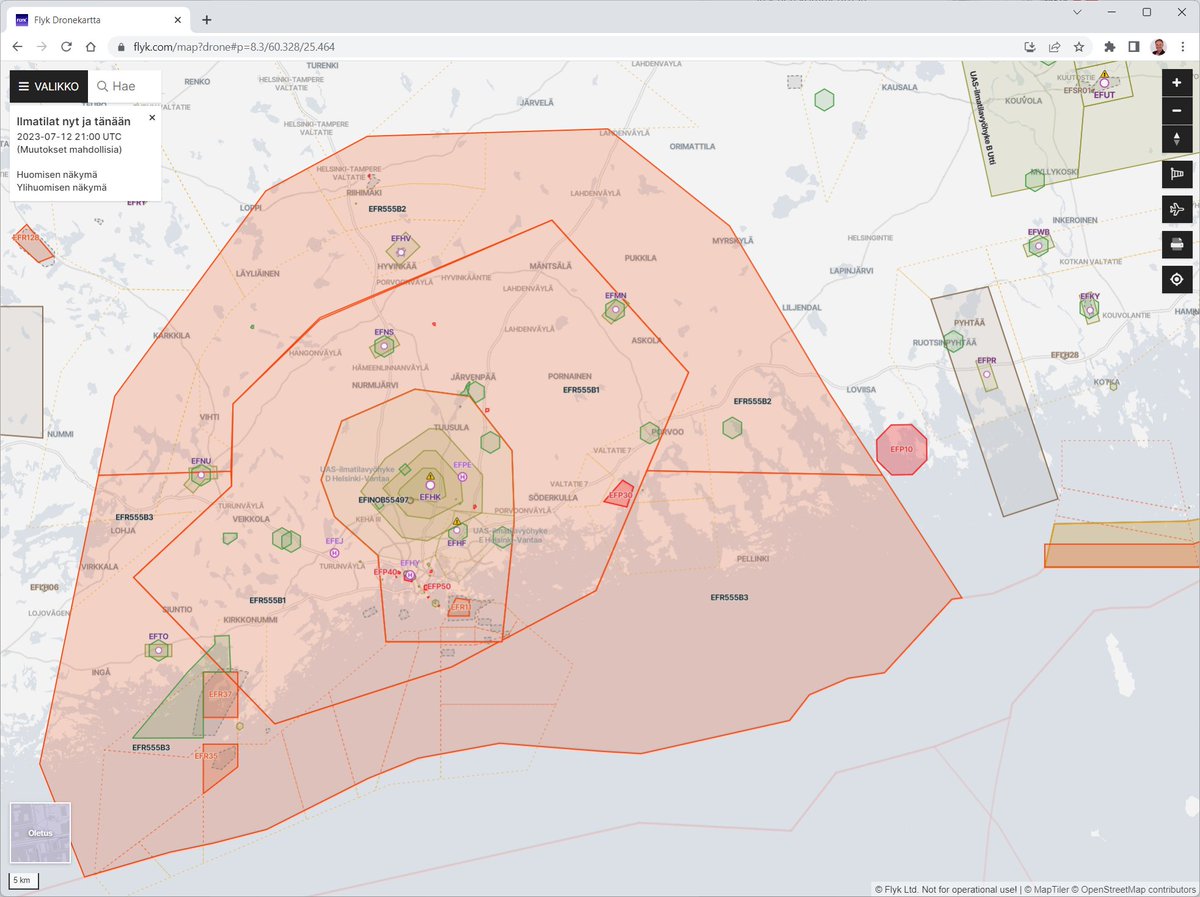The height and width of the screenshot is (897, 1200).
Task: Click the share page icon
Action: (x=1054, y=46)
